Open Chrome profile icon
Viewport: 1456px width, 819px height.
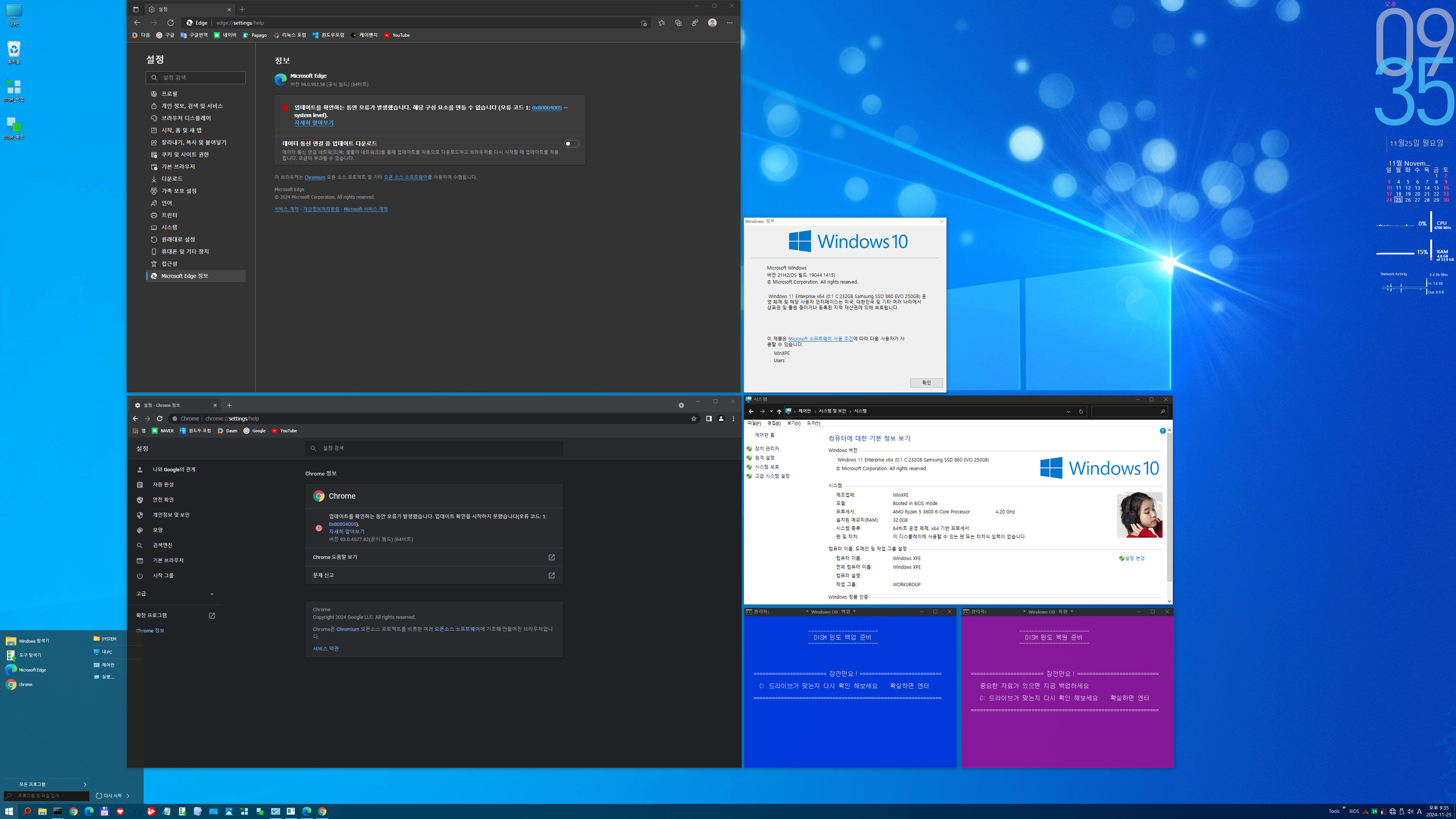[721, 419]
